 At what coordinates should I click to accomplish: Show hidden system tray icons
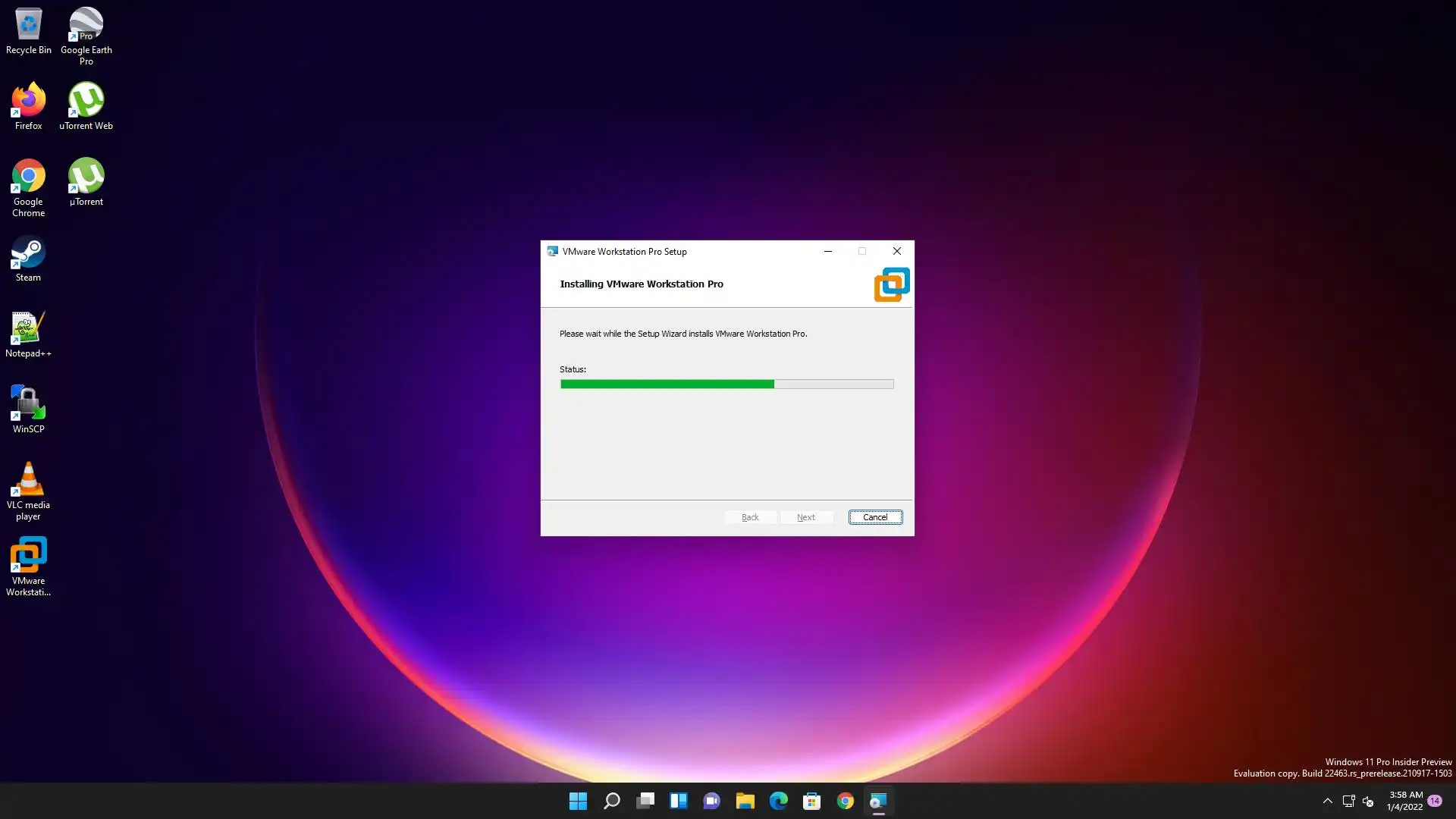pyautogui.click(x=1327, y=801)
